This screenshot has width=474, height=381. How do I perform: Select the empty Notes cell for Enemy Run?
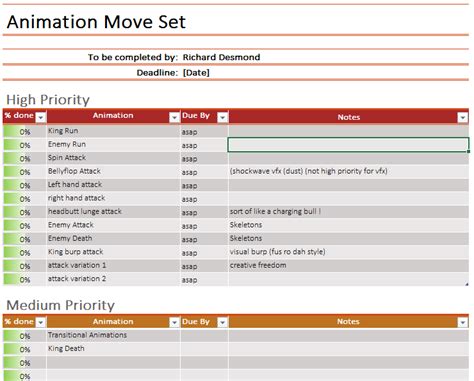[x=348, y=145]
